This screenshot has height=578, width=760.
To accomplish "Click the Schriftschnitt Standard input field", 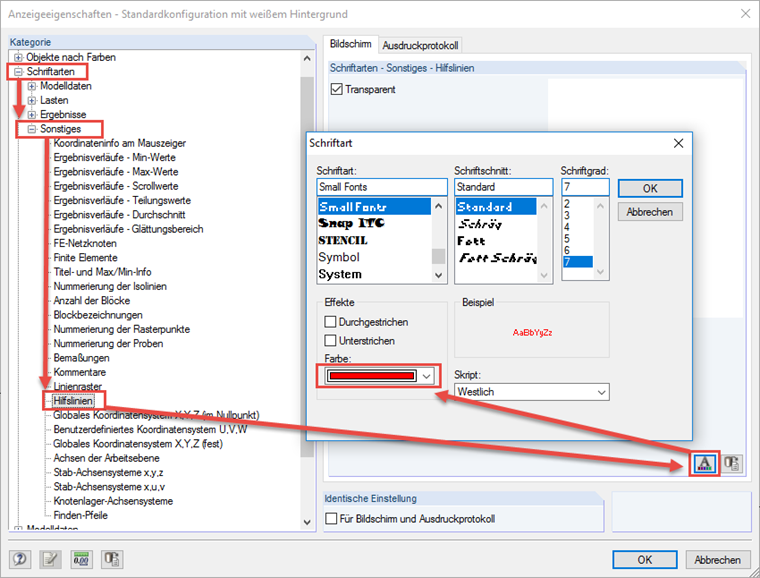I will (503, 187).
